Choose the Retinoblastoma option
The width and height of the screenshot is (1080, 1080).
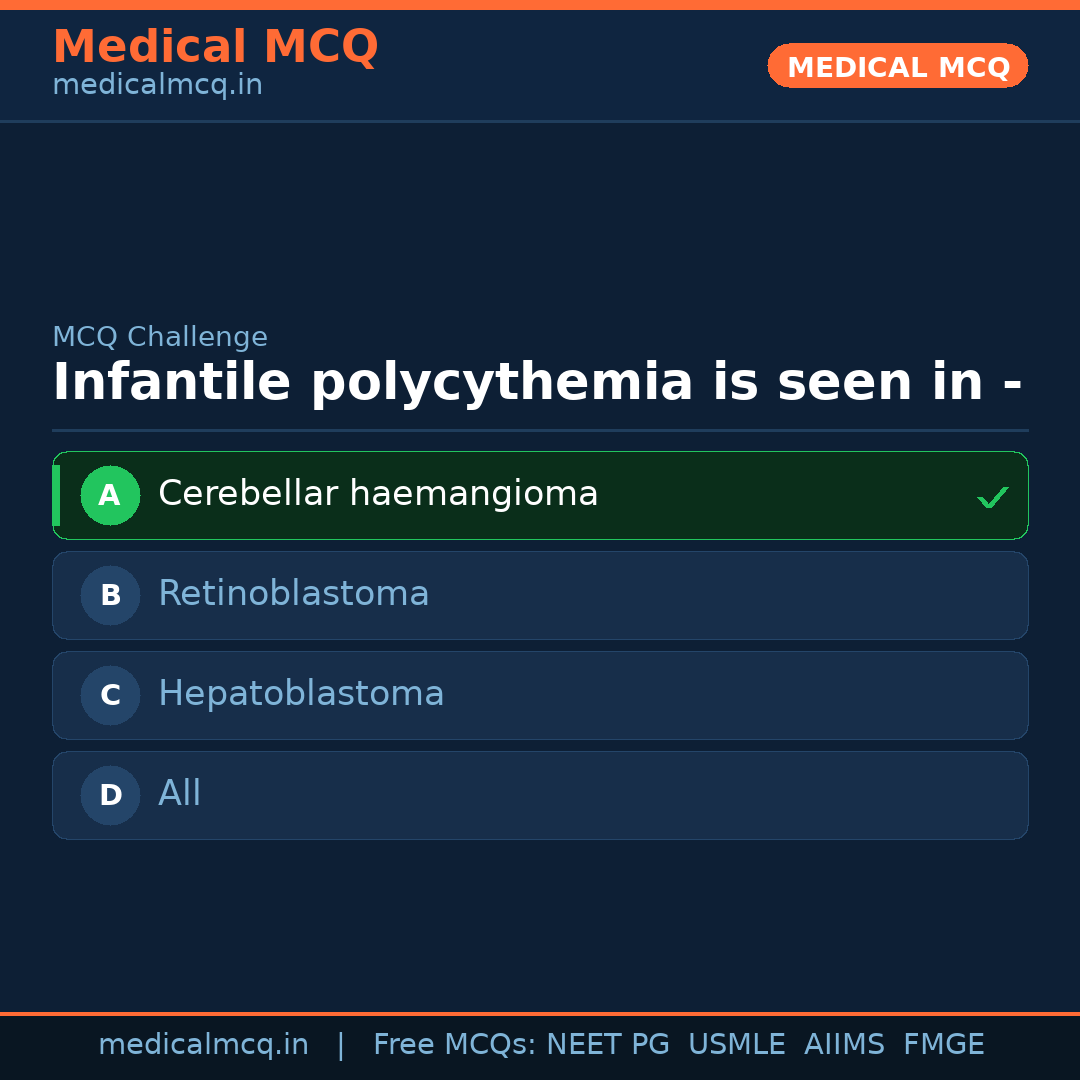294,594
